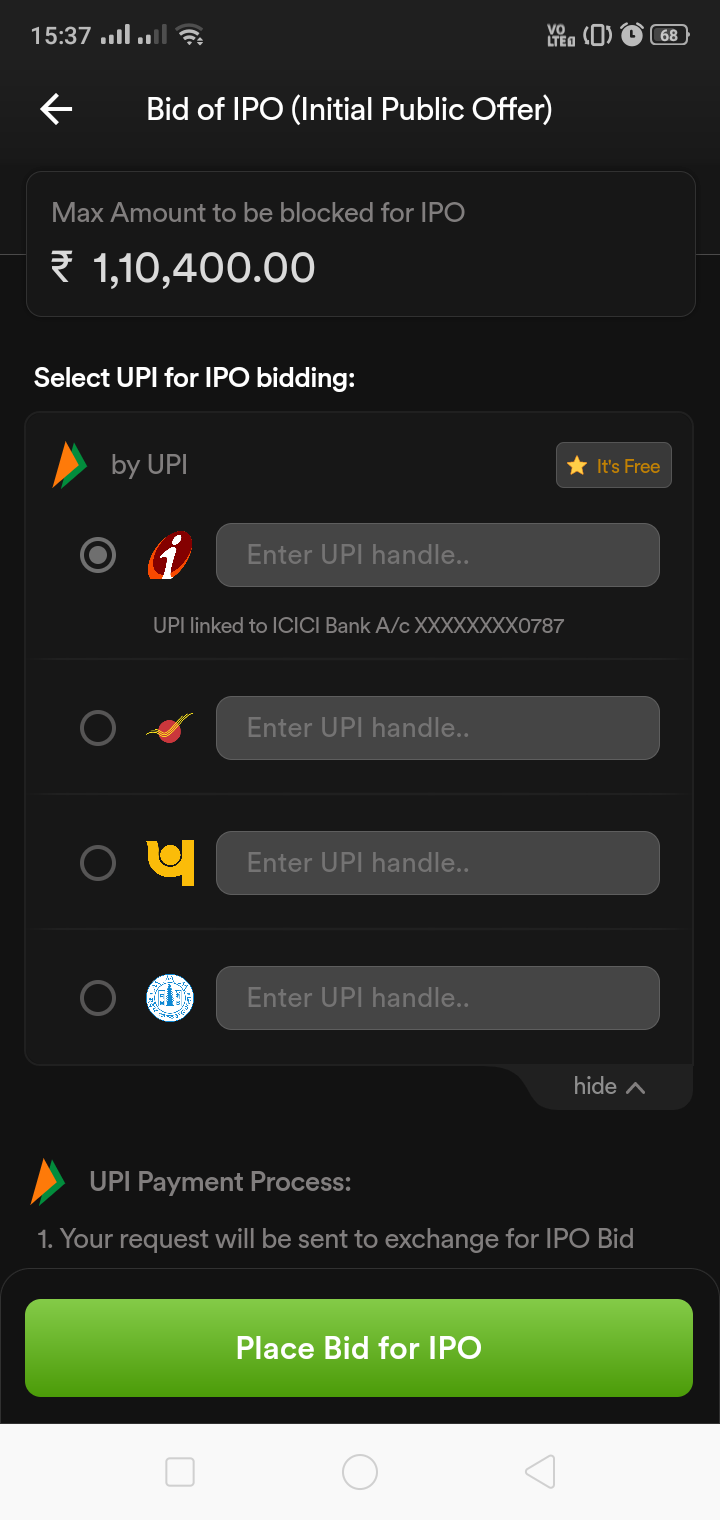Tap the Android recent apps square button
This screenshot has width=720, height=1520.
pos(180,1472)
